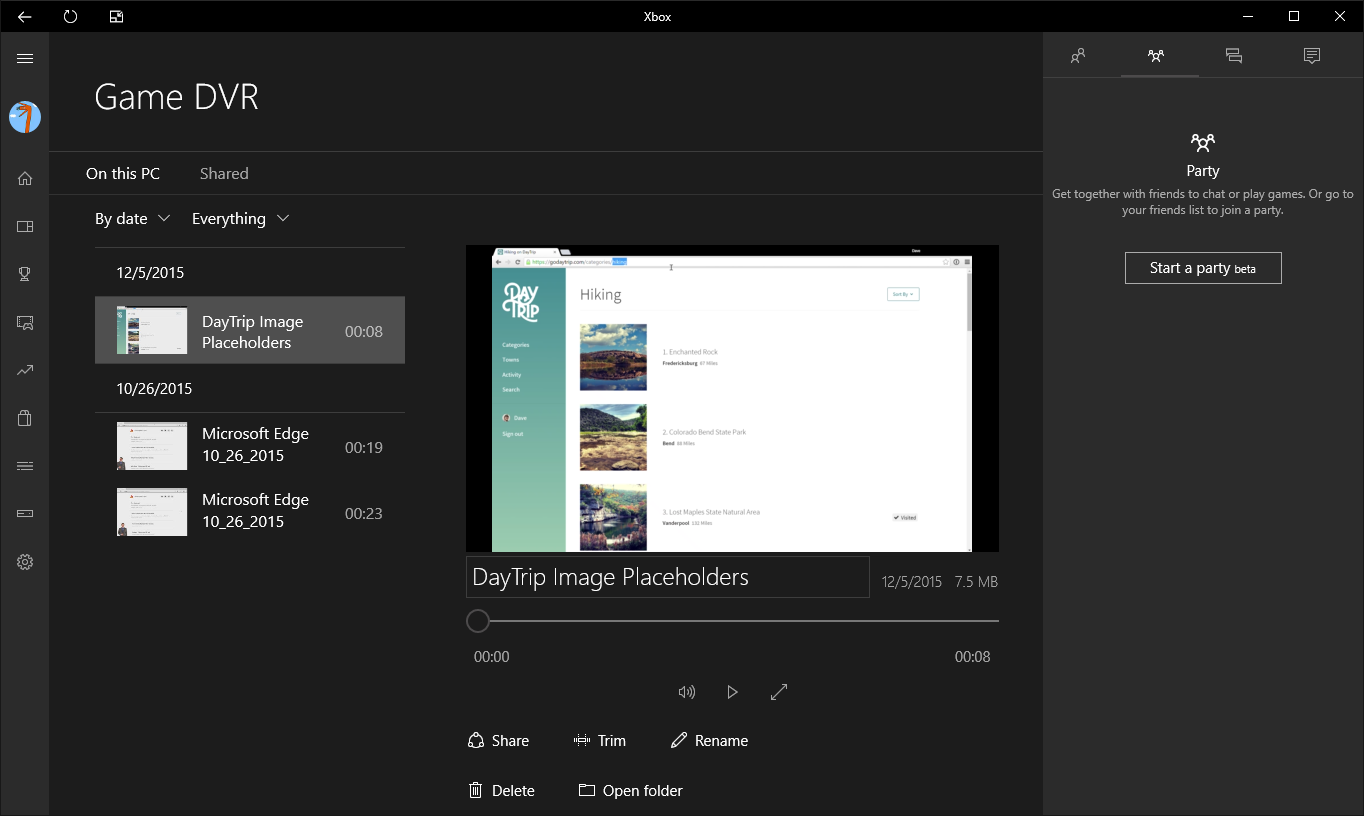Open Settings gear in sidebar
Viewport: 1364px width, 816px height.
[x=25, y=562]
